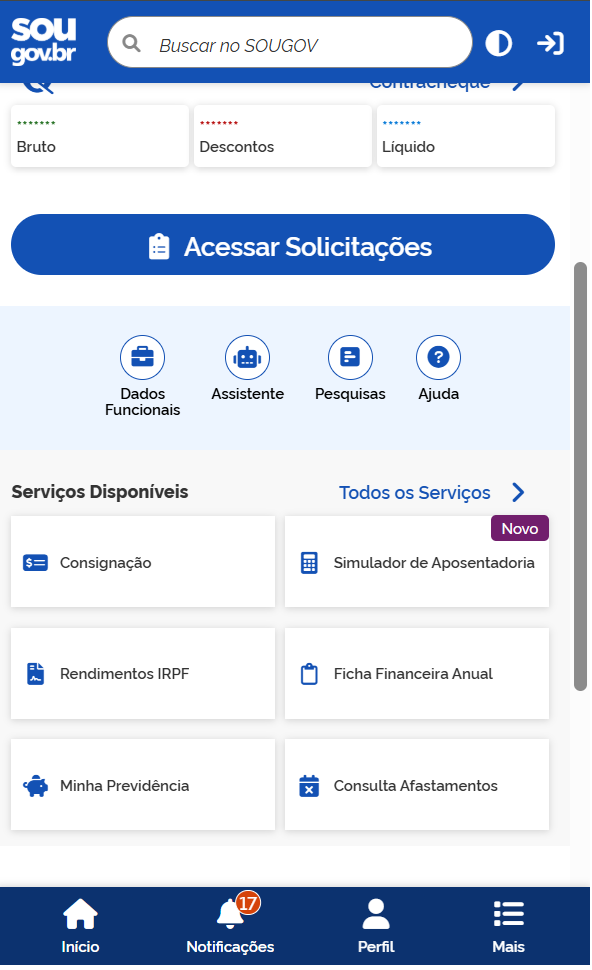Open Pesquisas survey icon
The width and height of the screenshot is (592, 970).
tap(351, 358)
